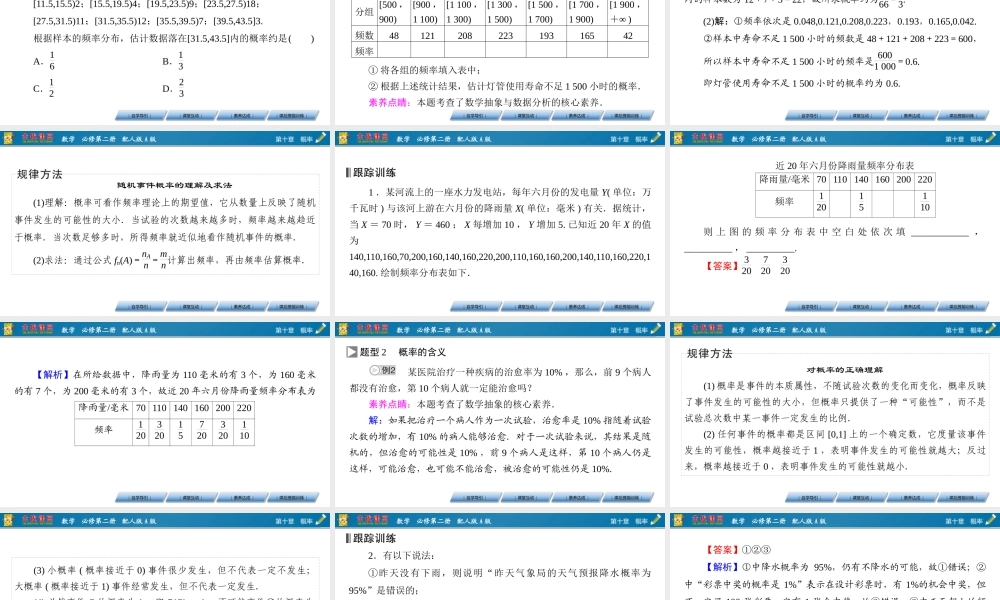Click 自学导引 button on 题型2 概率的含义 slide
The image size is (1000, 600).
pos(474,497)
